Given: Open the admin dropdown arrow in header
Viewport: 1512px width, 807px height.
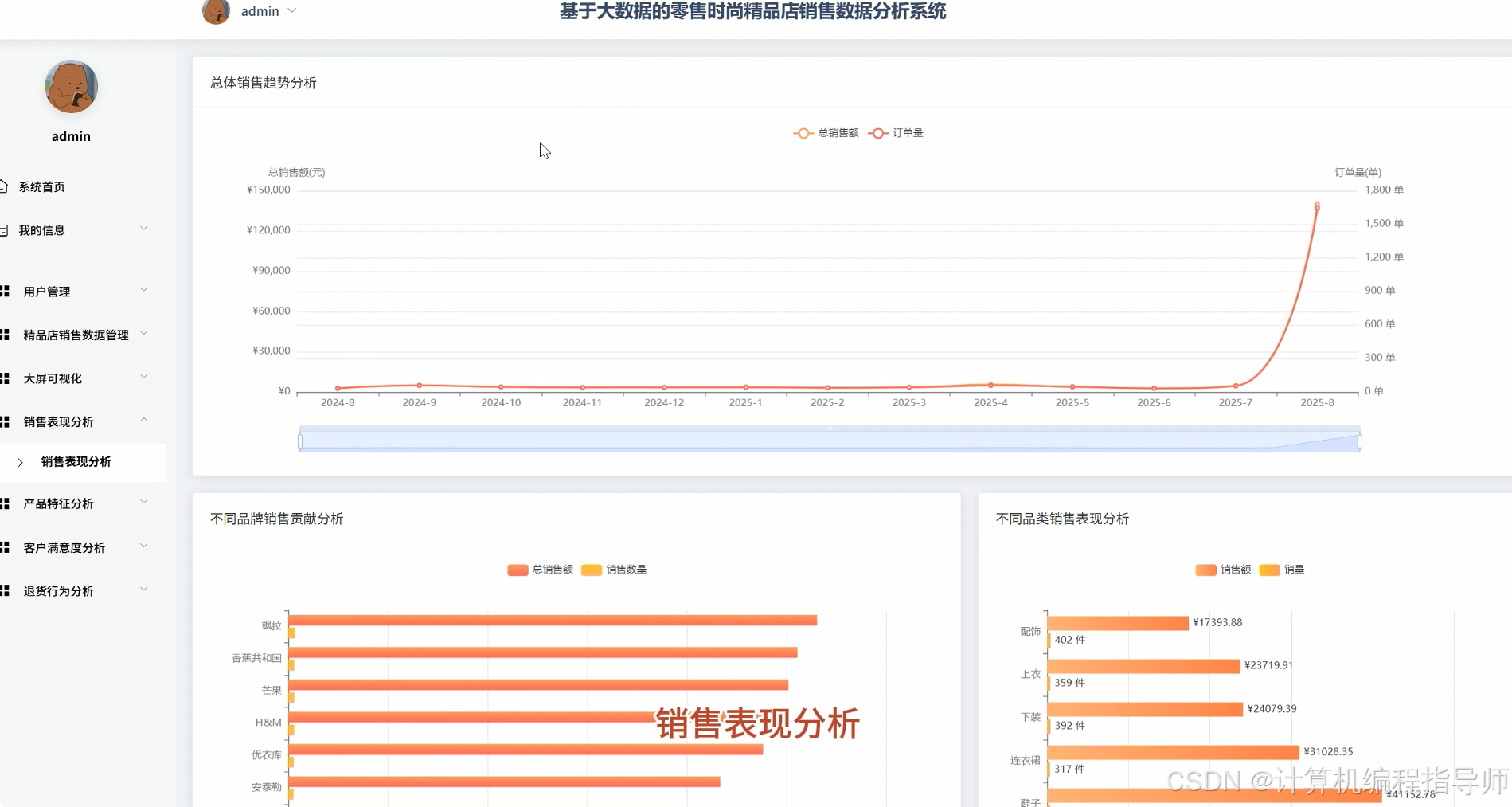Looking at the screenshot, I should click(x=292, y=10).
